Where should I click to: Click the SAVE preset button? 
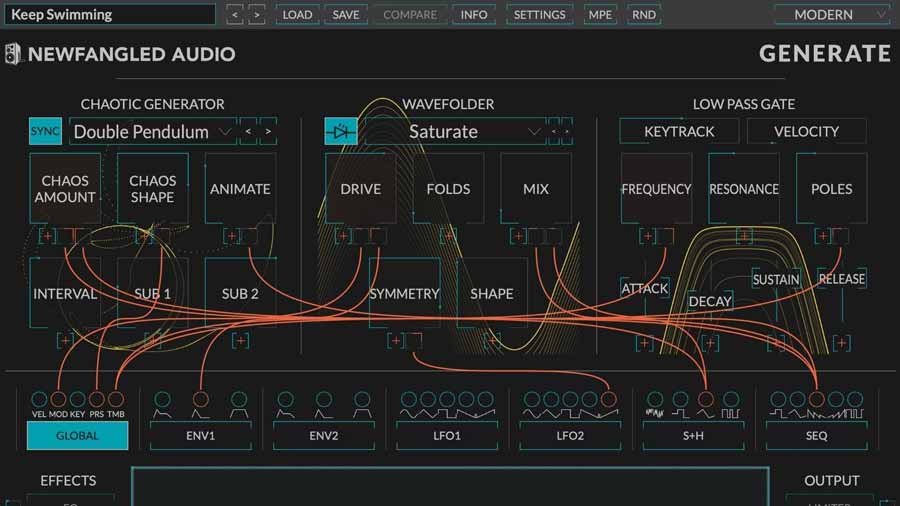346,14
